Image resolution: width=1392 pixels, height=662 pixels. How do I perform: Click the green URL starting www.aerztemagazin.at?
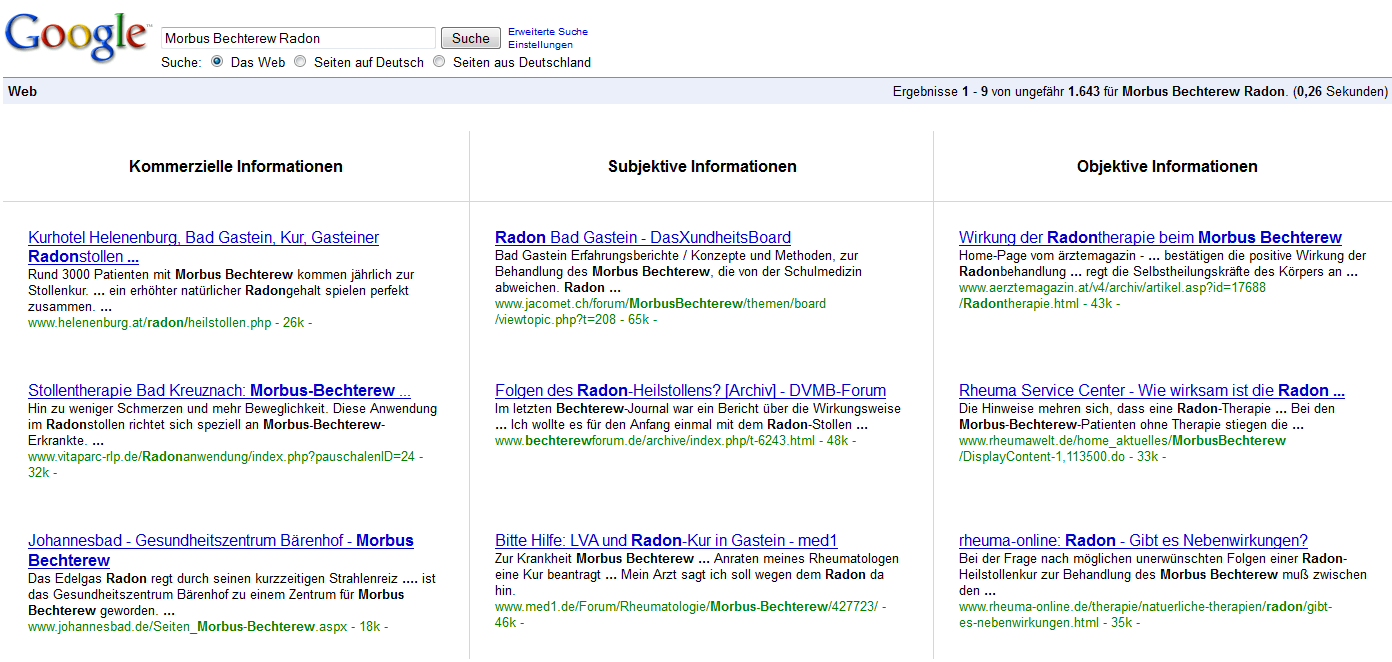click(x=1112, y=295)
